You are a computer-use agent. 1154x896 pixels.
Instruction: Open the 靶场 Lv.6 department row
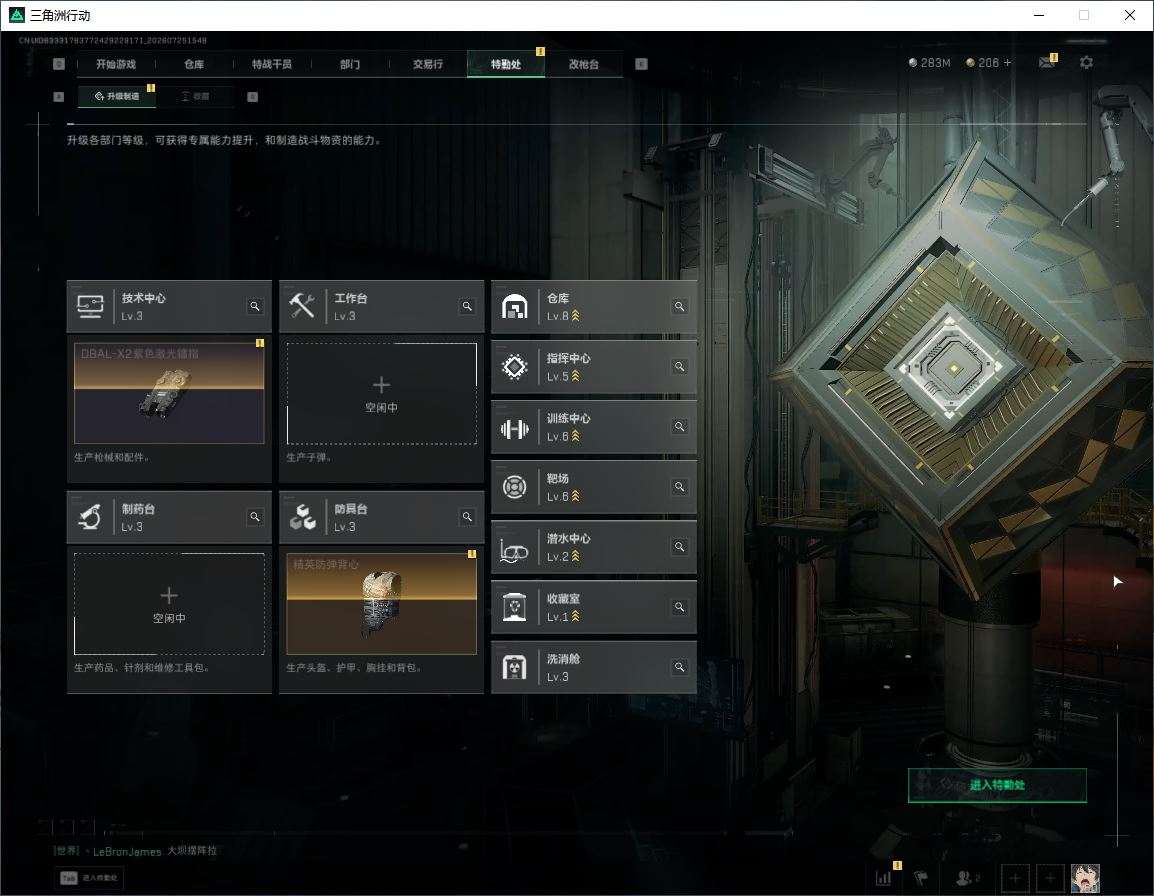pos(594,487)
